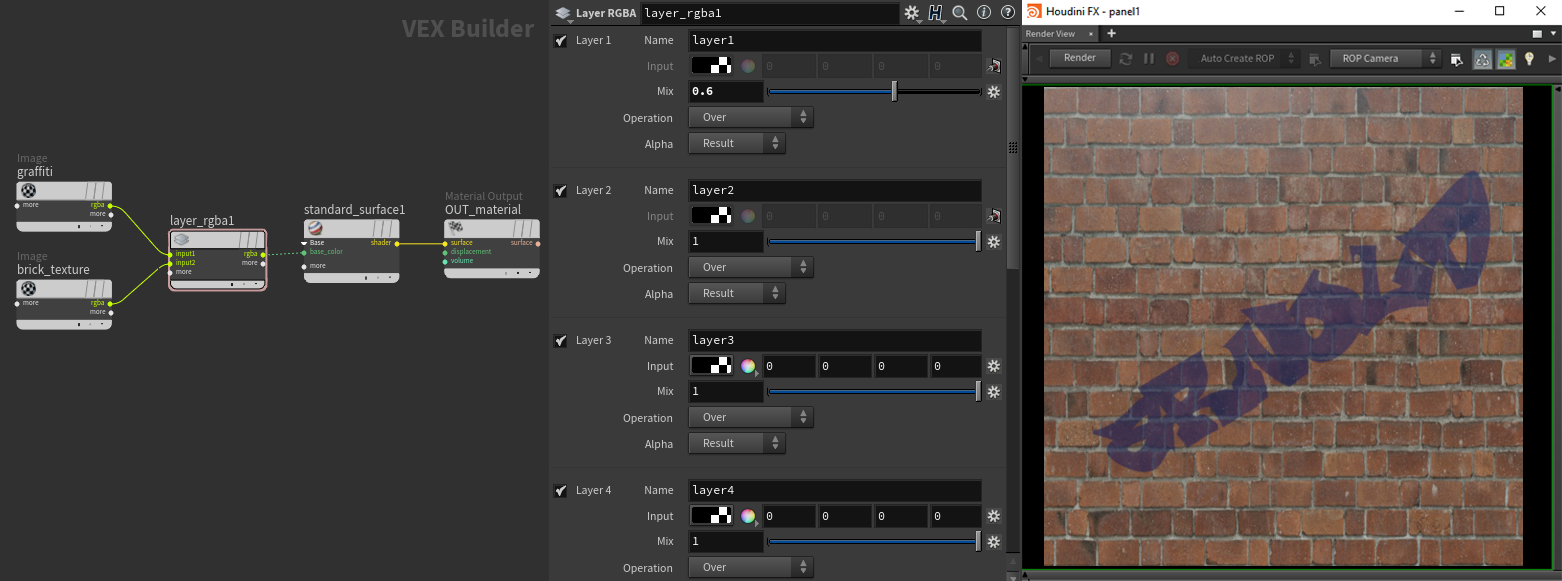
Task: Select the graffiti Image node
Action: (x=64, y=206)
